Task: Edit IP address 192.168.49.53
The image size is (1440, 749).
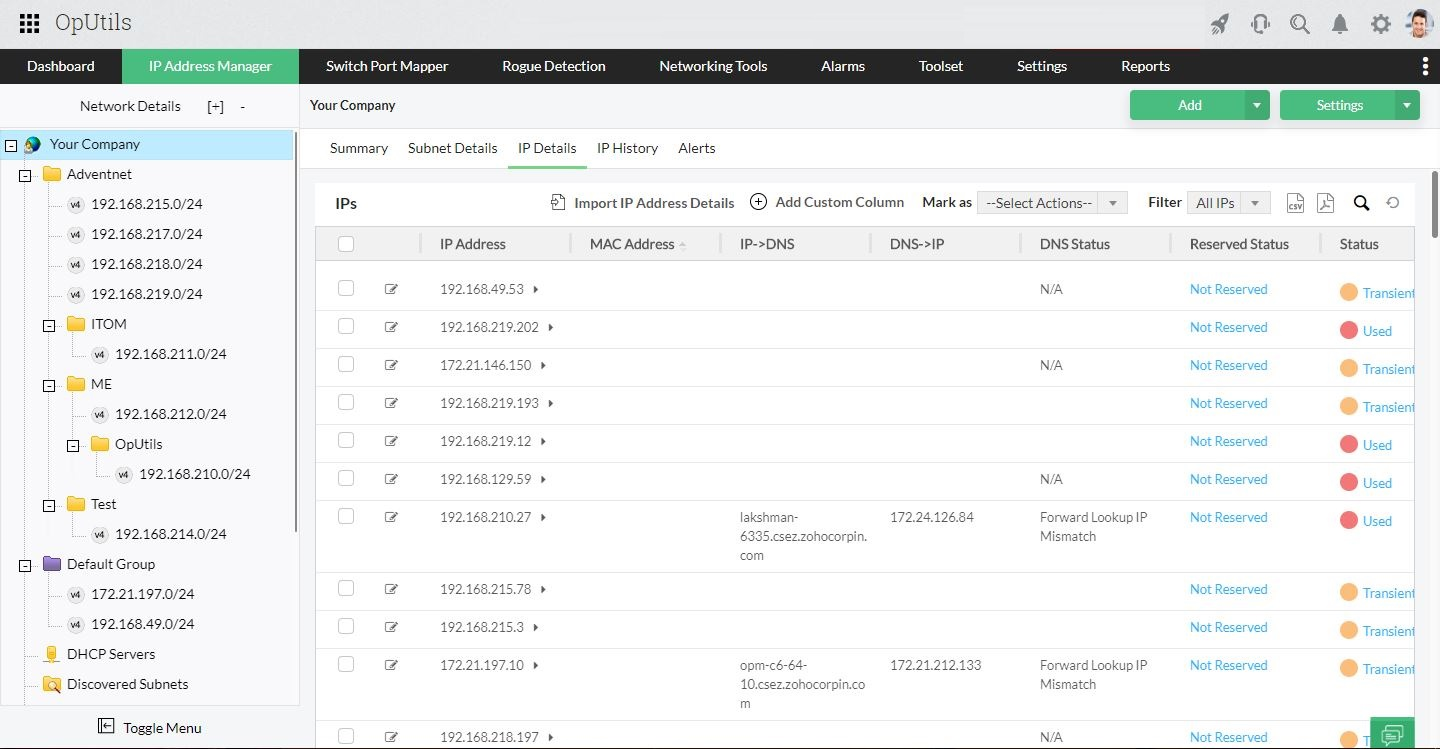Action: [x=391, y=288]
